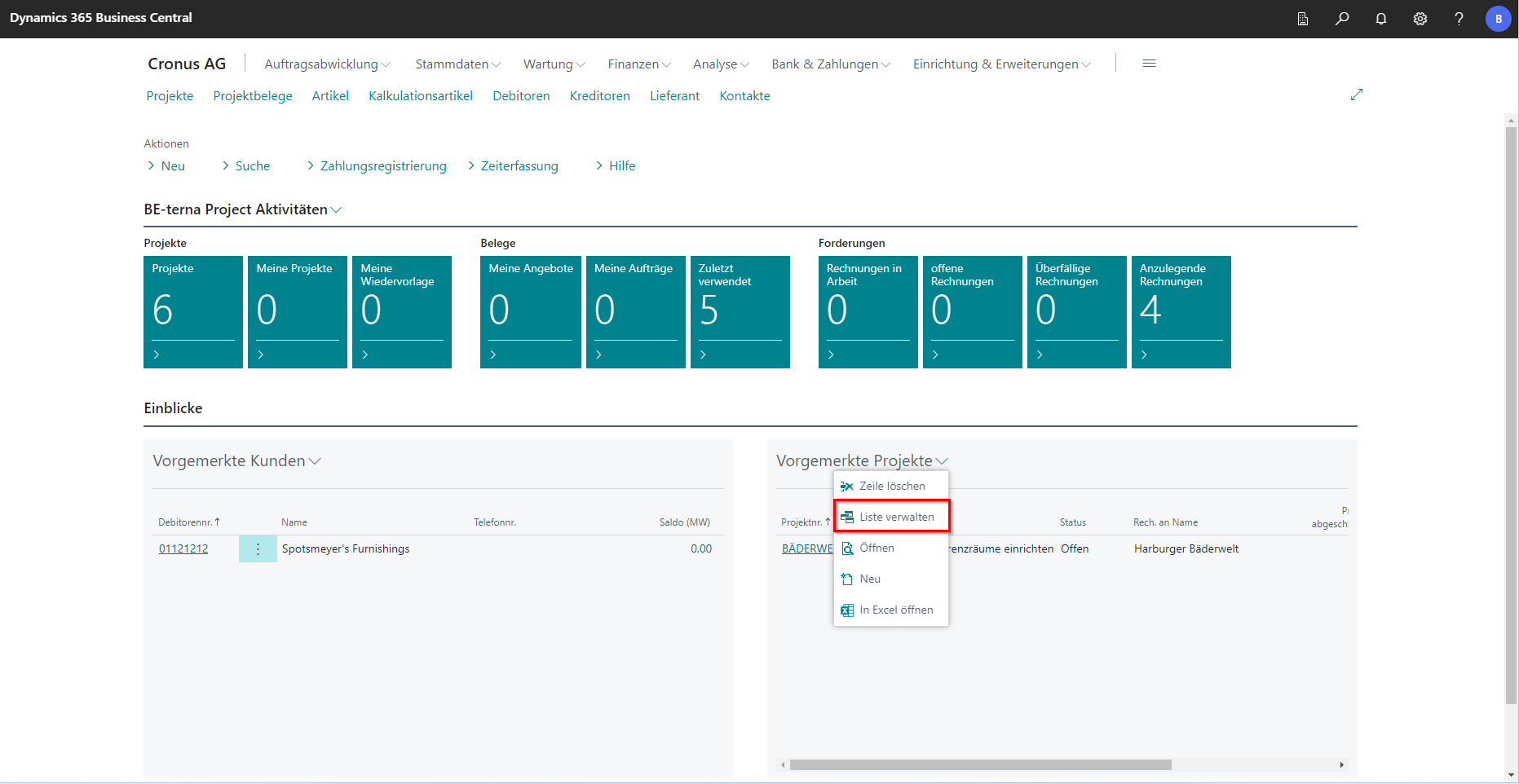
Task: Open debitor link 01121212
Action: pos(183,549)
